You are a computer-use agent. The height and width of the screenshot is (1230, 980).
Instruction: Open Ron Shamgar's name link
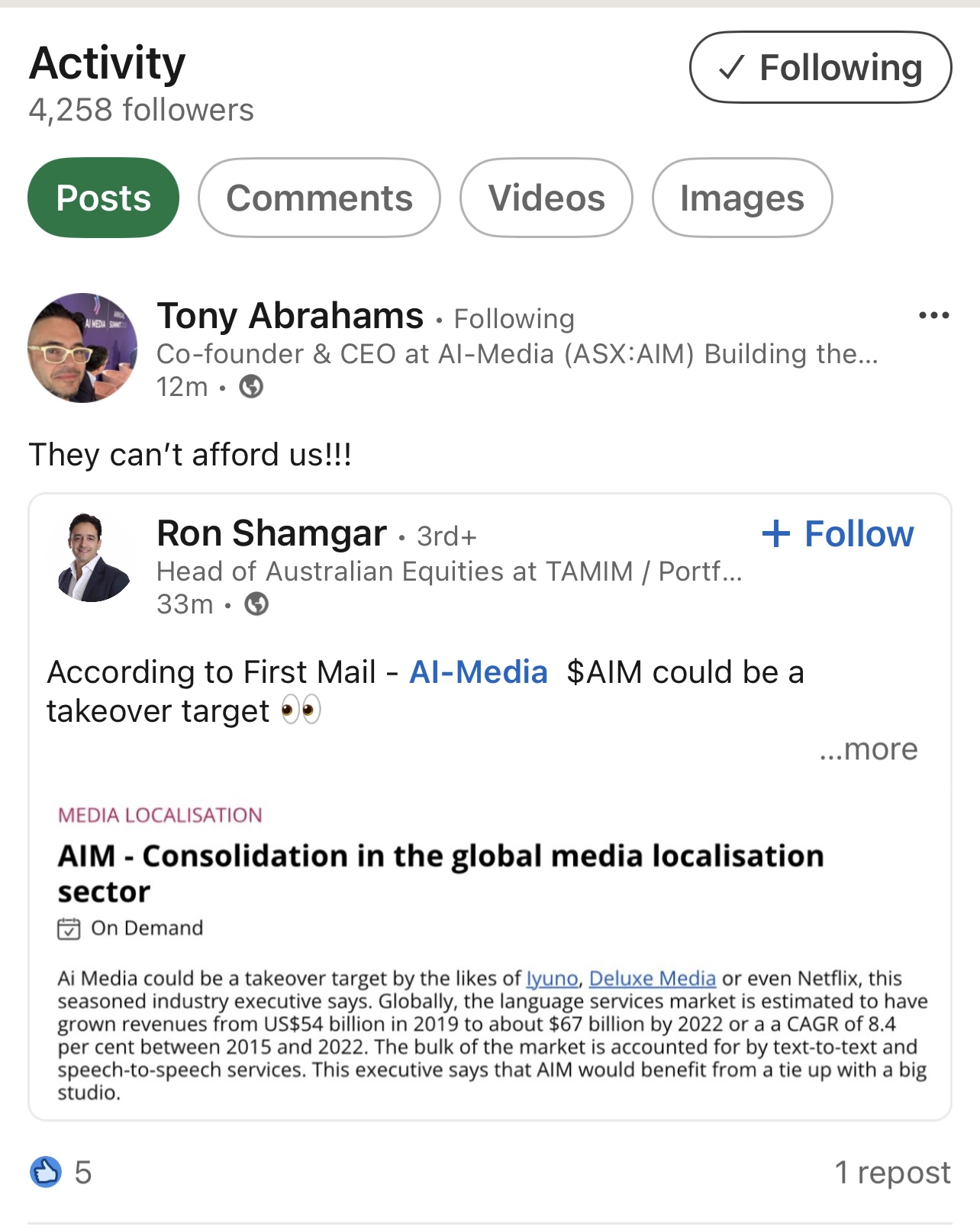[272, 533]
